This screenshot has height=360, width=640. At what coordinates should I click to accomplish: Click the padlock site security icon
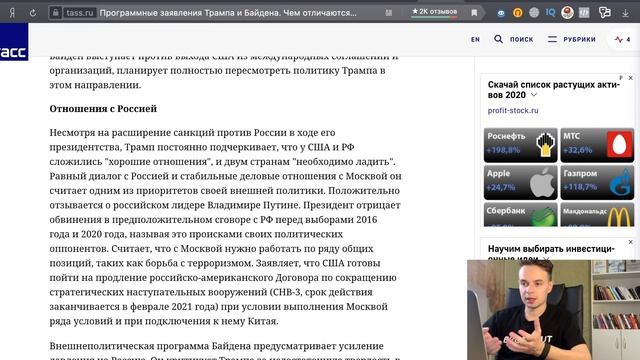pos(55,13)
